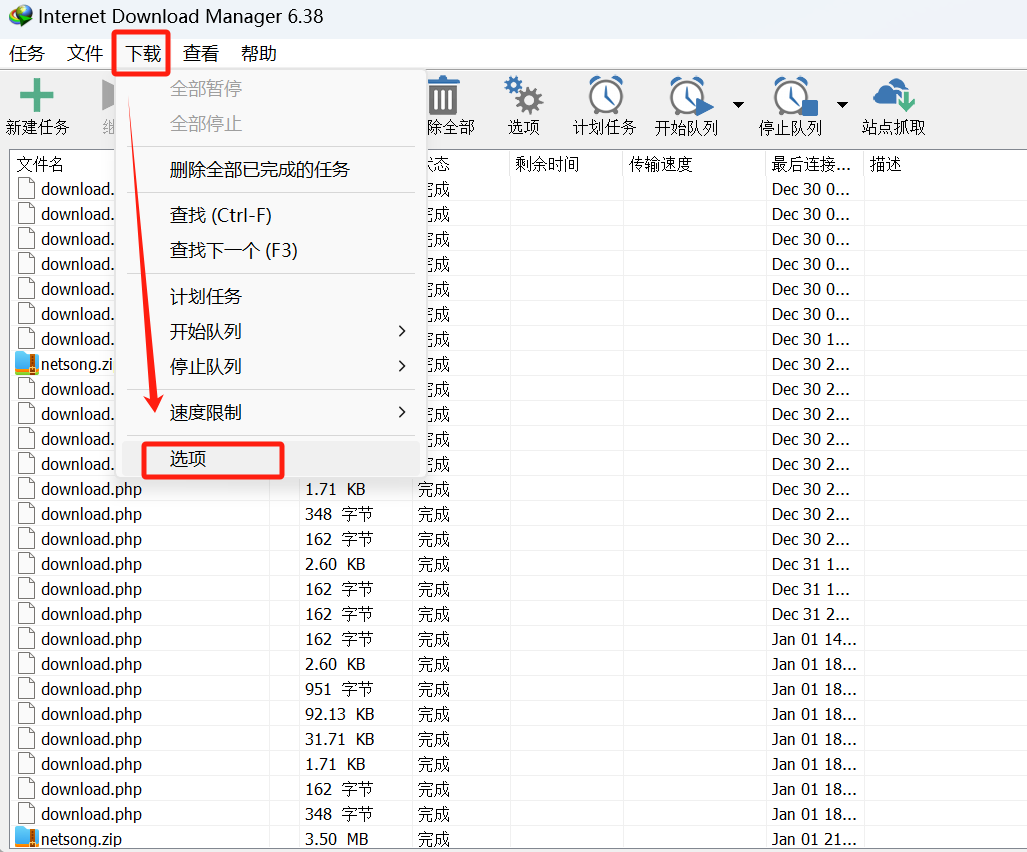Viewport: 1027px width, 852px height.
Task: Click the Stop Queue (停止队列) toolbar icon
Action: click(794, 97)
